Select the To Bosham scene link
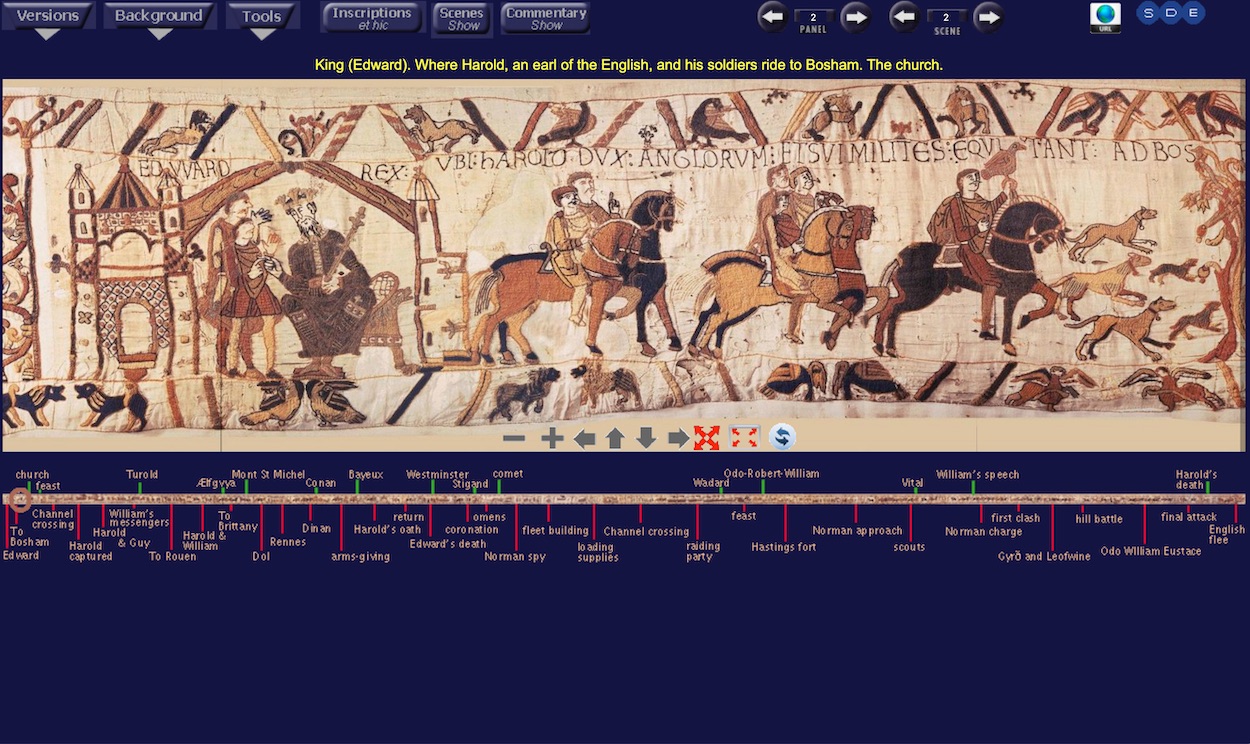Viewport: 1250px width, 744px height. point(29,537)
